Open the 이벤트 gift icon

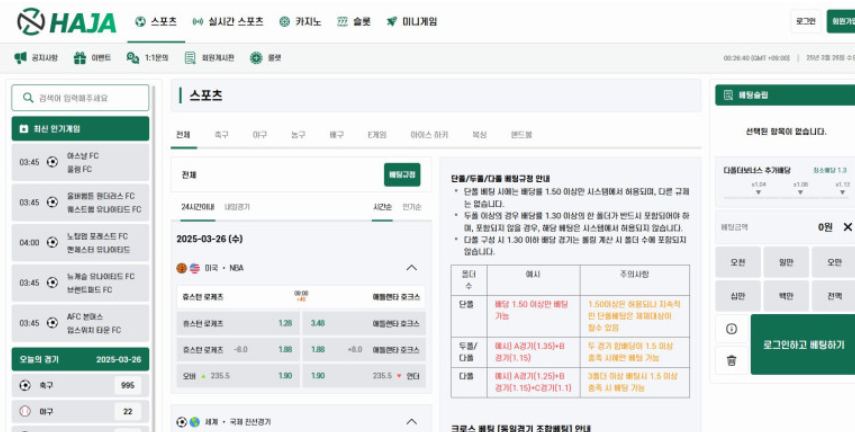[x=80, y=58]
